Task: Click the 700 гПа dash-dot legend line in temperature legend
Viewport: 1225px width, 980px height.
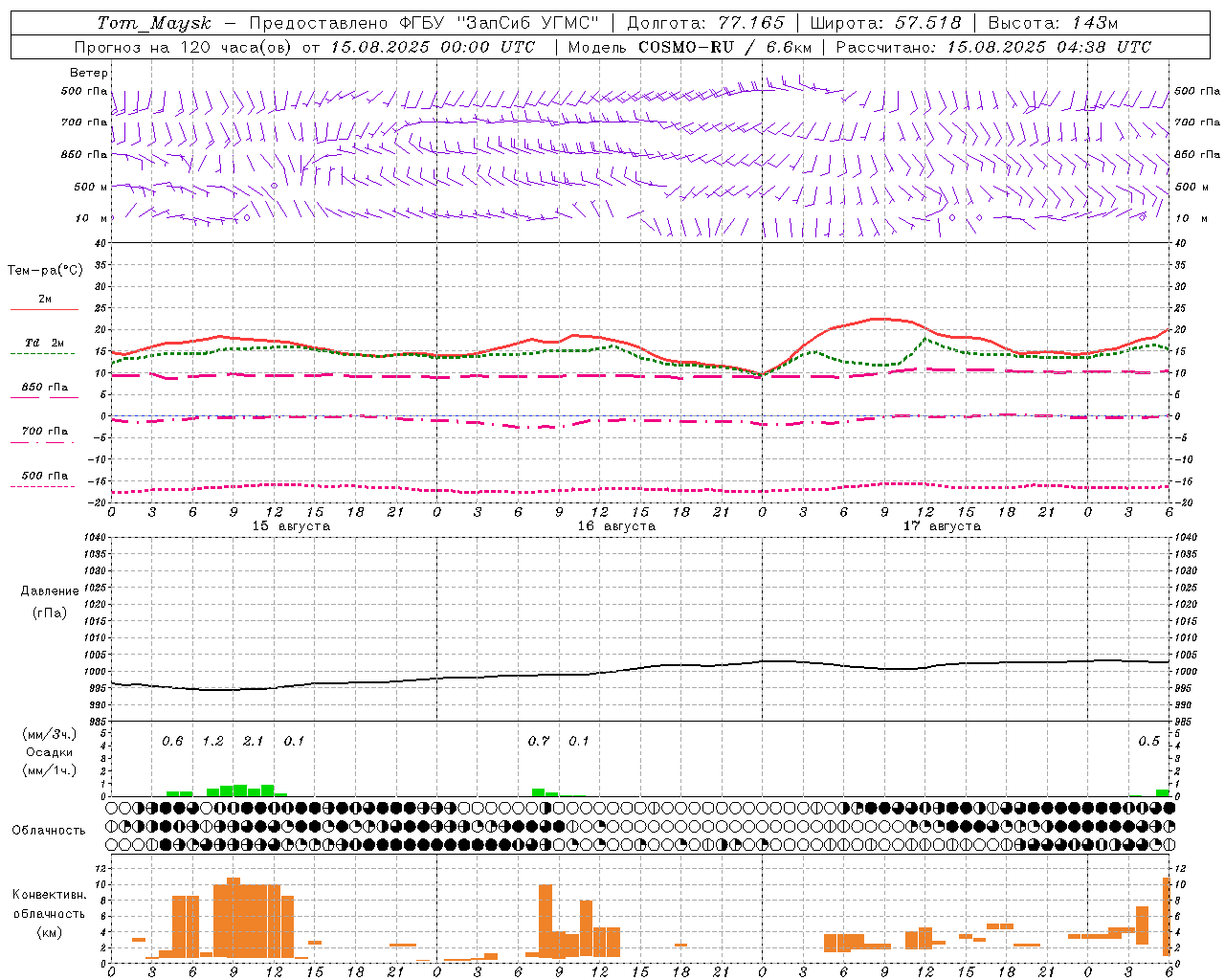Action: click(x=44, y=442)
